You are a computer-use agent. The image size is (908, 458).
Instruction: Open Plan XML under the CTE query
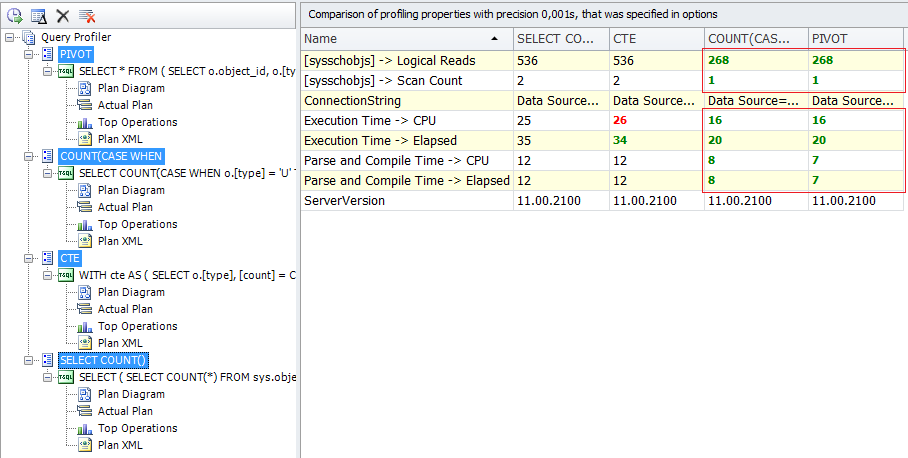coord(119,343)
